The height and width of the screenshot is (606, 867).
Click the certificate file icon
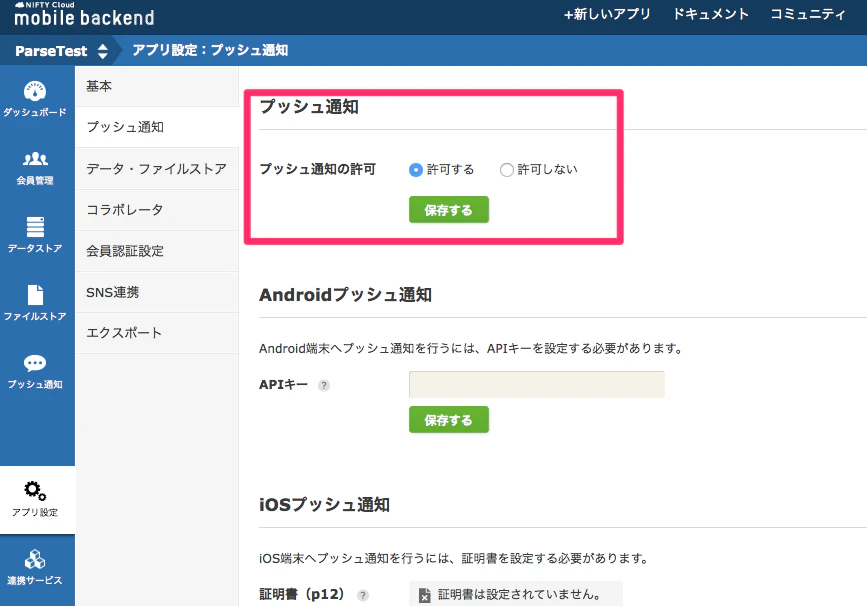coord(424,595)
